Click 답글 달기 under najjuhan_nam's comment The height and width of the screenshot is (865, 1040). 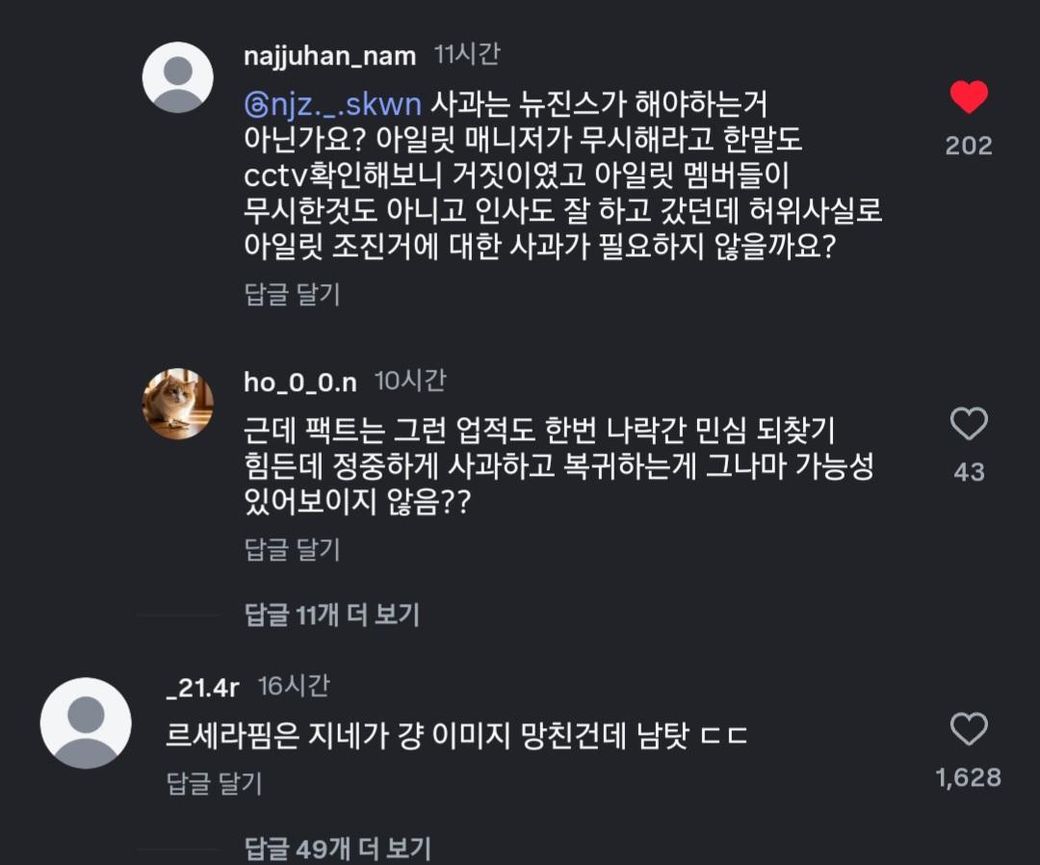click(292, 295)
